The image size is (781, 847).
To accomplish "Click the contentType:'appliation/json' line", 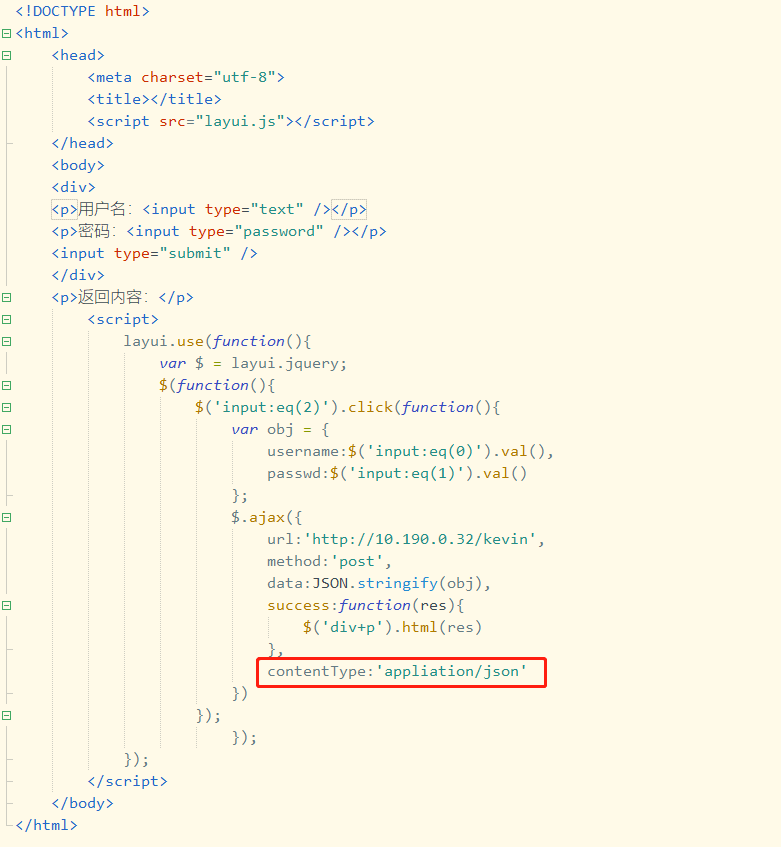I will click(x=397, y=671).
